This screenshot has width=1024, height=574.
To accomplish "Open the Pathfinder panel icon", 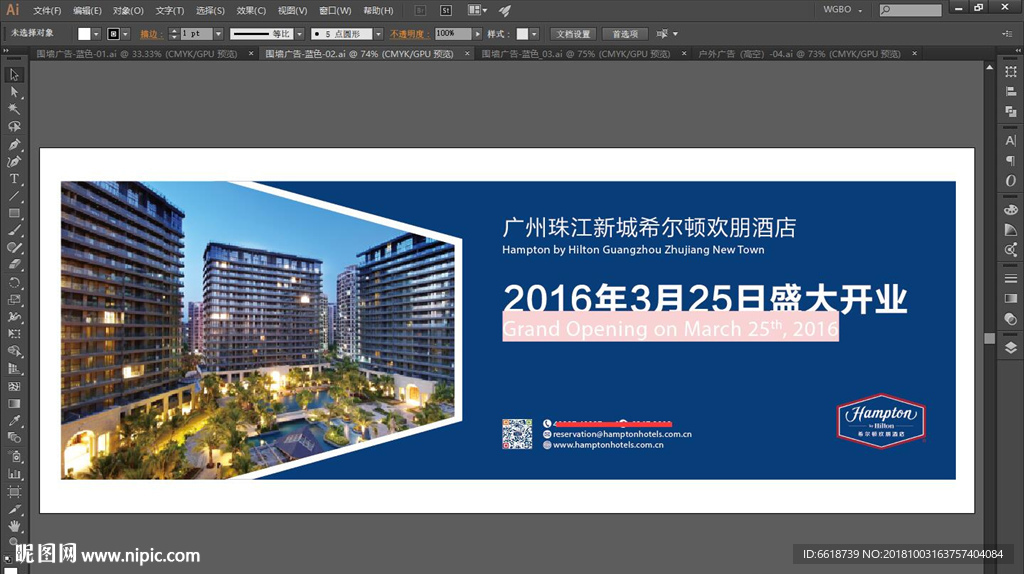I will point(1010,112).
